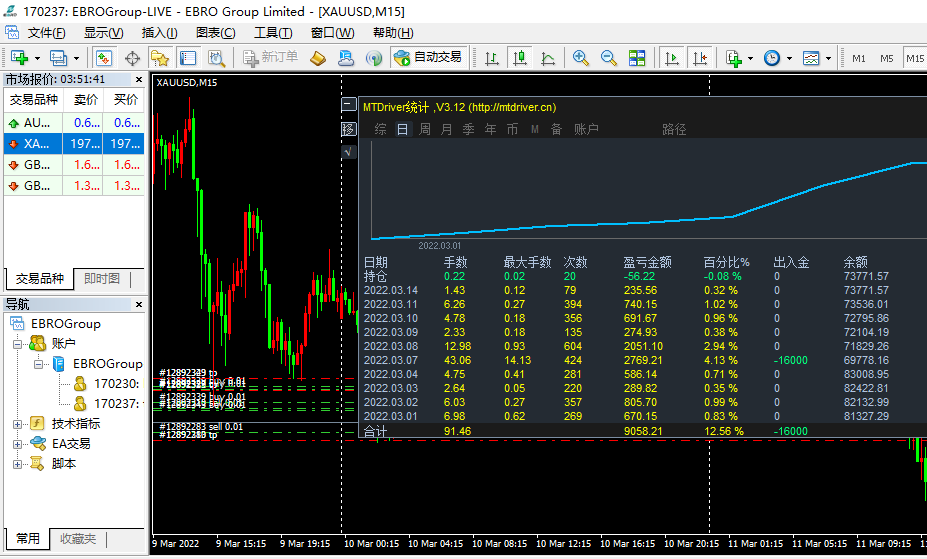Open the periods dropdown arrow
This screenshot has width=927, height=559.
(x=789, y=58)
